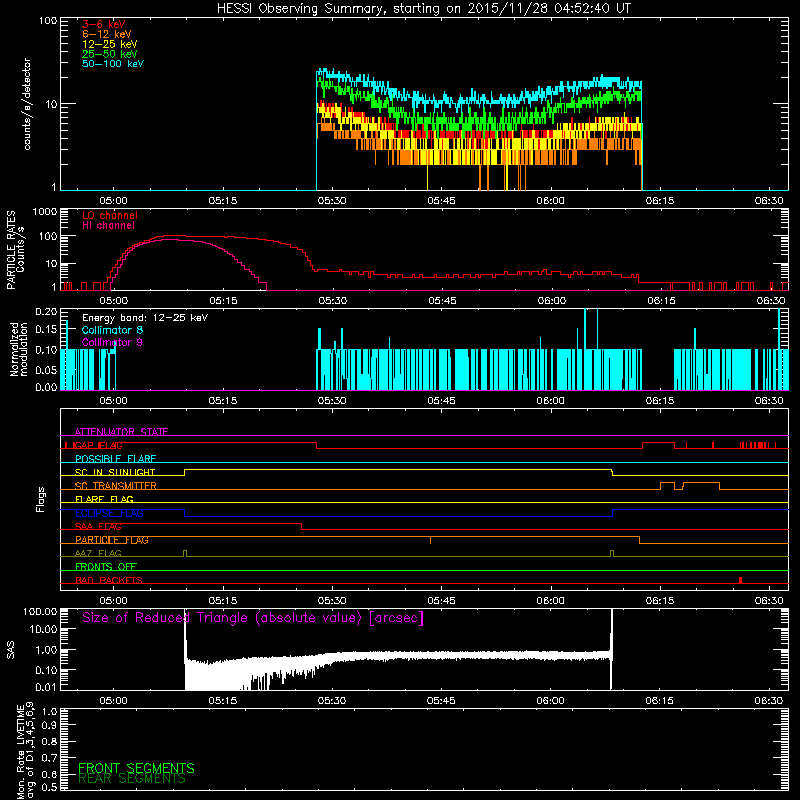800x800 pixels.
Task: Select the Collimator 9 legend label
Action: [x=112, y=342]
